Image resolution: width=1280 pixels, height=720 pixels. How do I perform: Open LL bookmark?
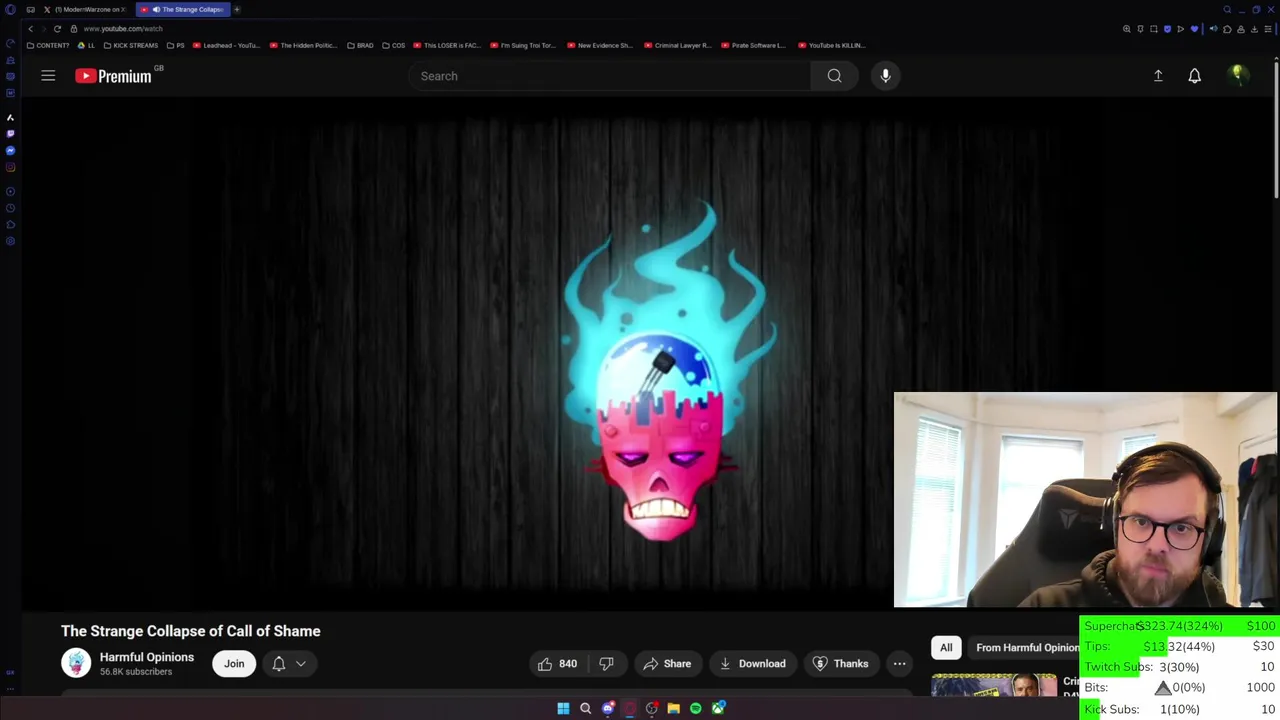click(87, 45)
